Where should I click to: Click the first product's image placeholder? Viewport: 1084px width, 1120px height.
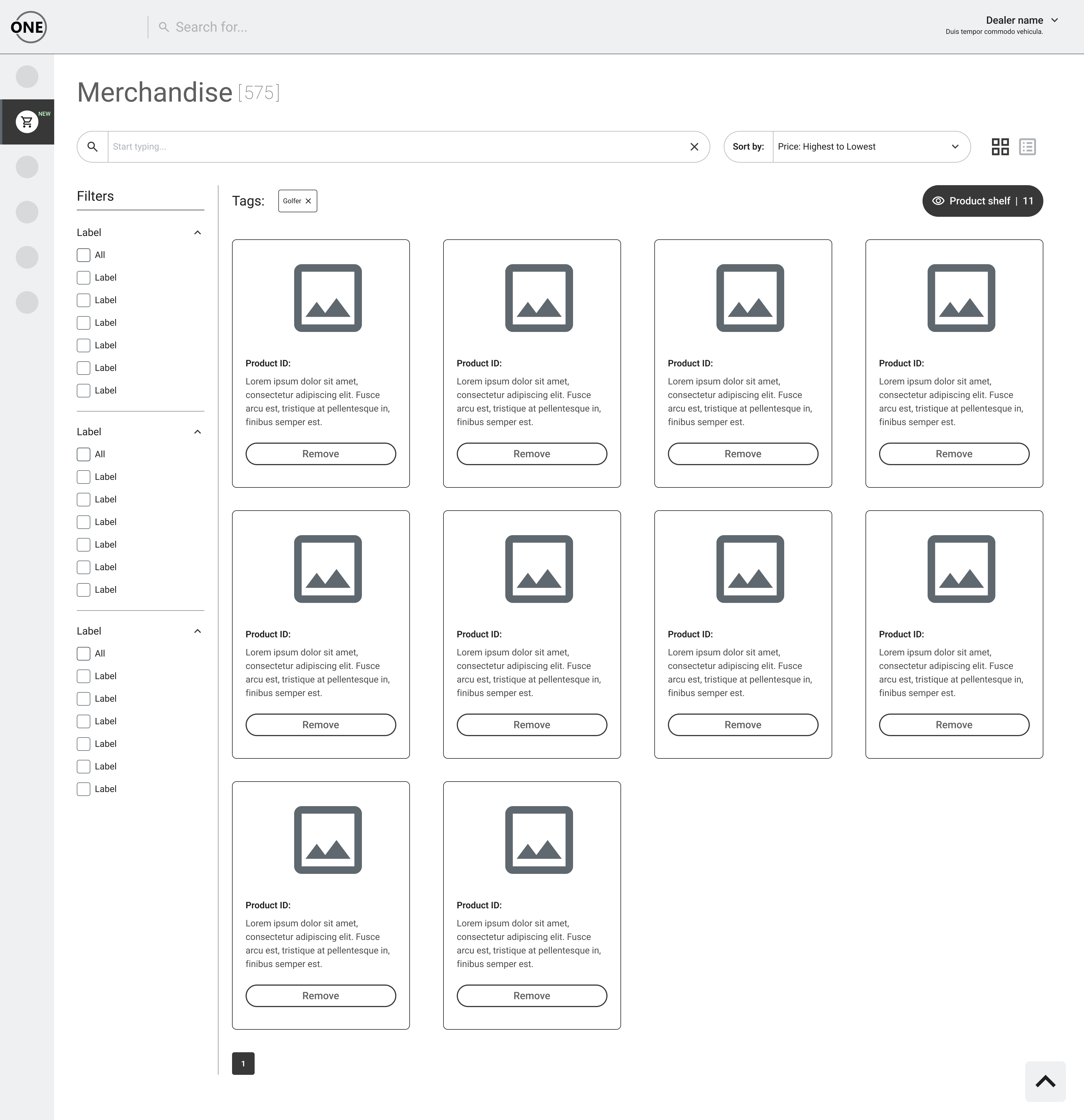327,298
